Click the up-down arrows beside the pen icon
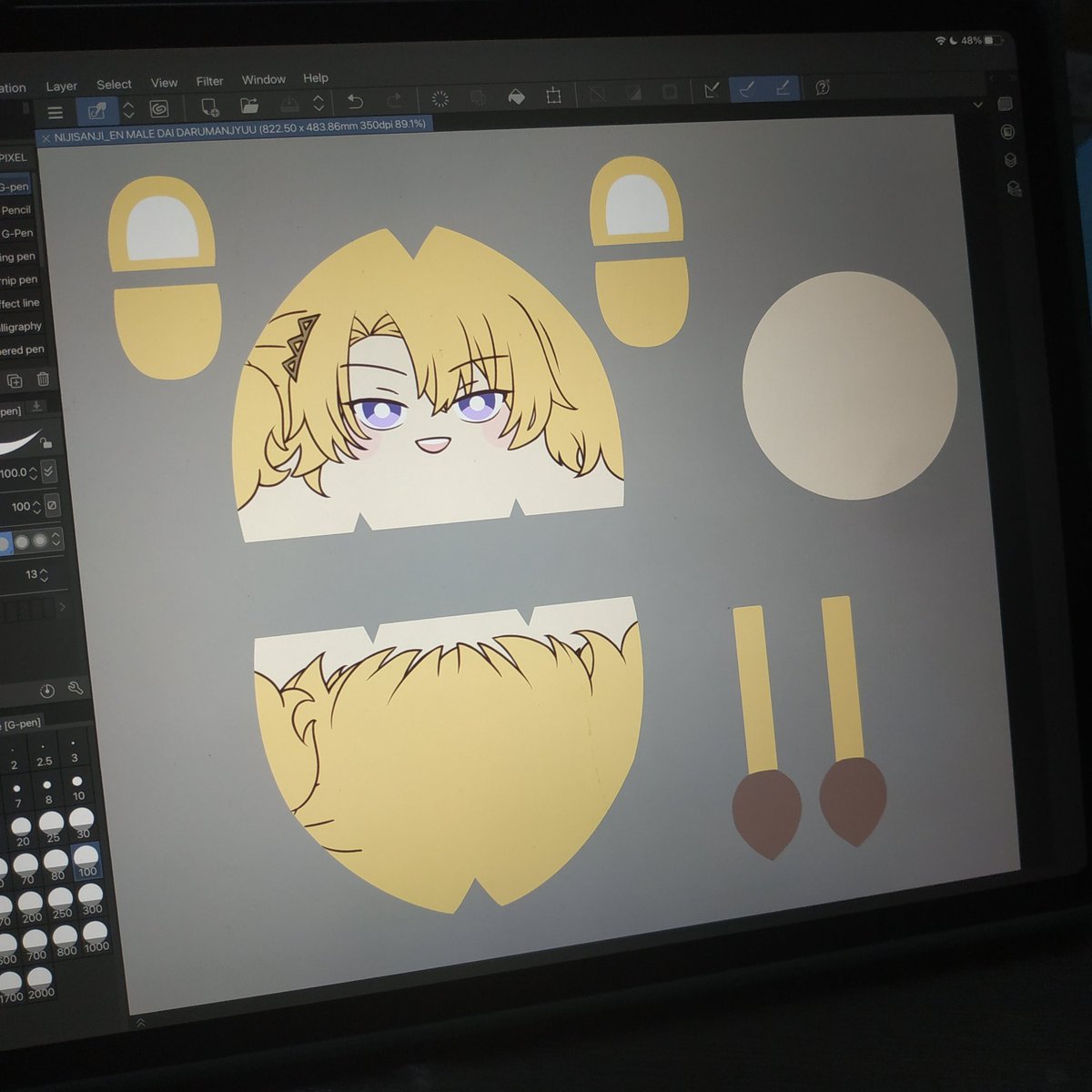Image resolution: width=1092 pixels, height=1092 pixels. pyautogui.click(x=128, y=110)
